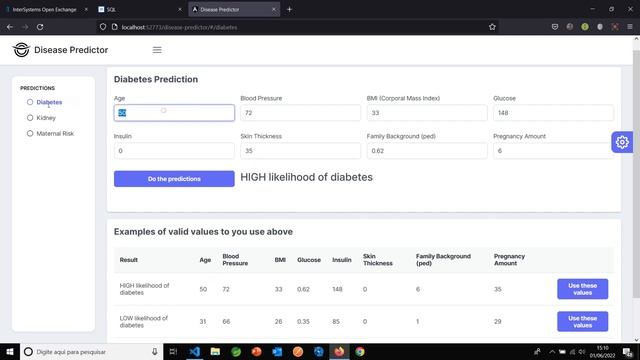Click the microphone in taskbar search
The height and width of the screenshot is (360, 640).
click(x=155, y=351)
